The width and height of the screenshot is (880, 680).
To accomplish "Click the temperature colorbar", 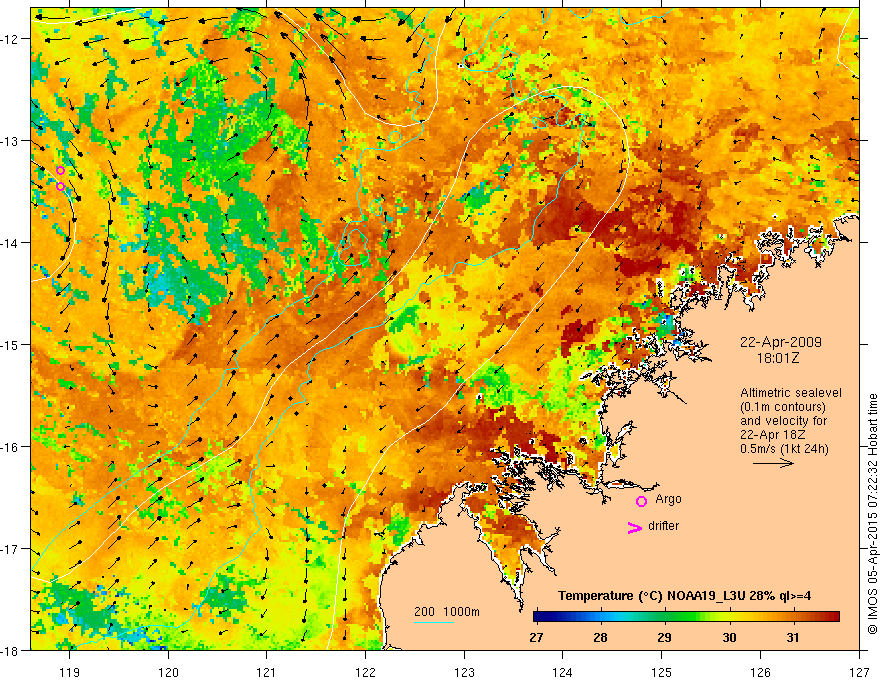I will (686, 617).
